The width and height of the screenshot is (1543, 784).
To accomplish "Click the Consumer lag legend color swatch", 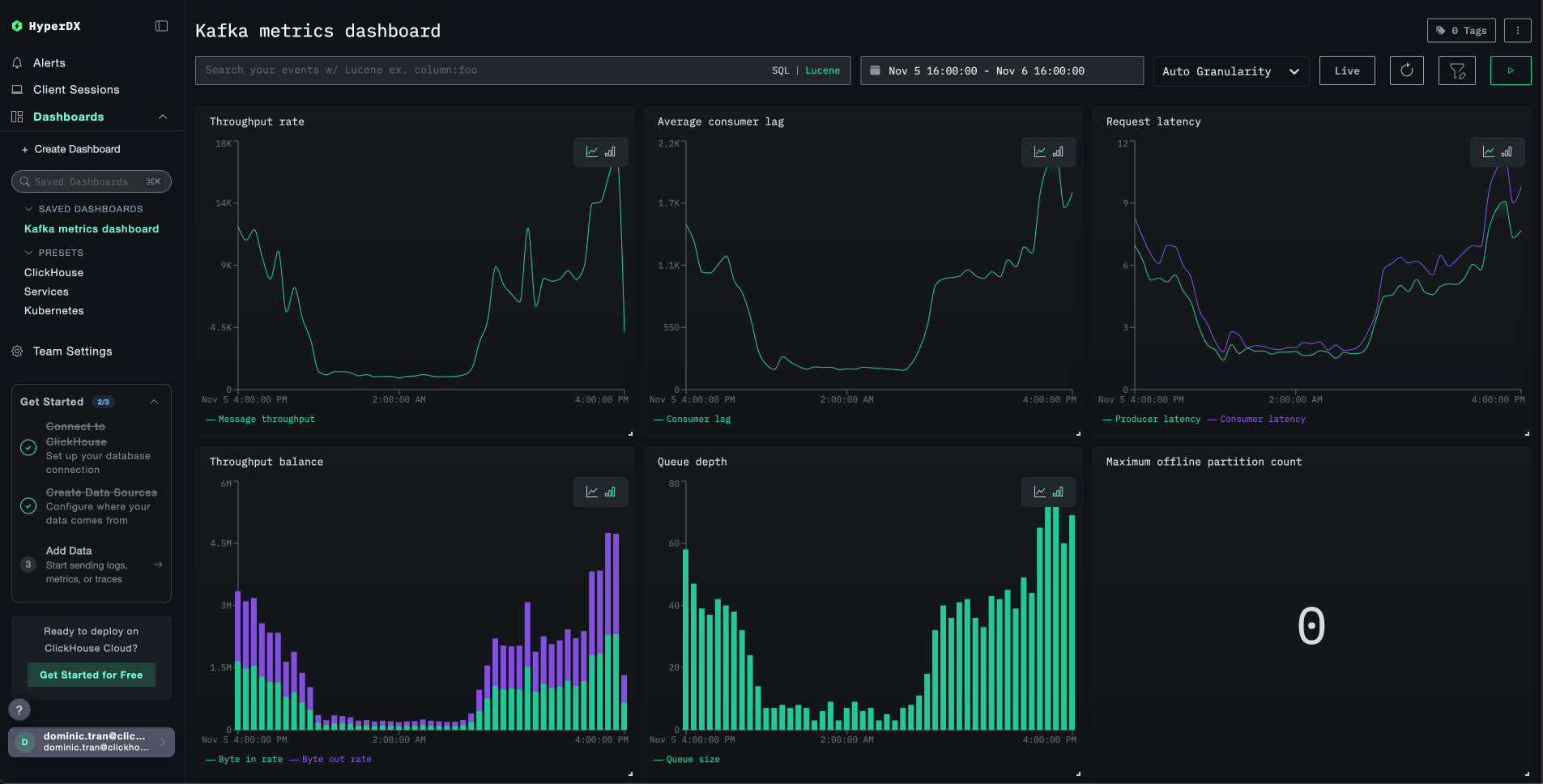I will click(x=659, y=419).
